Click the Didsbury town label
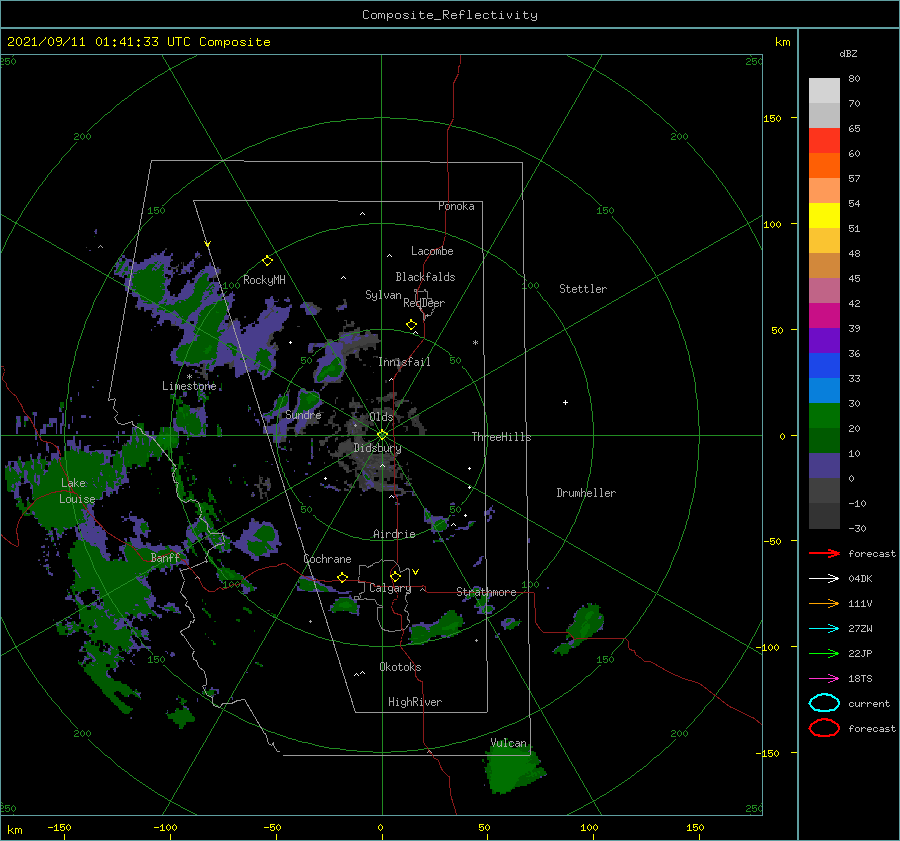Screen dimensions: 900x841 point(377,448)
